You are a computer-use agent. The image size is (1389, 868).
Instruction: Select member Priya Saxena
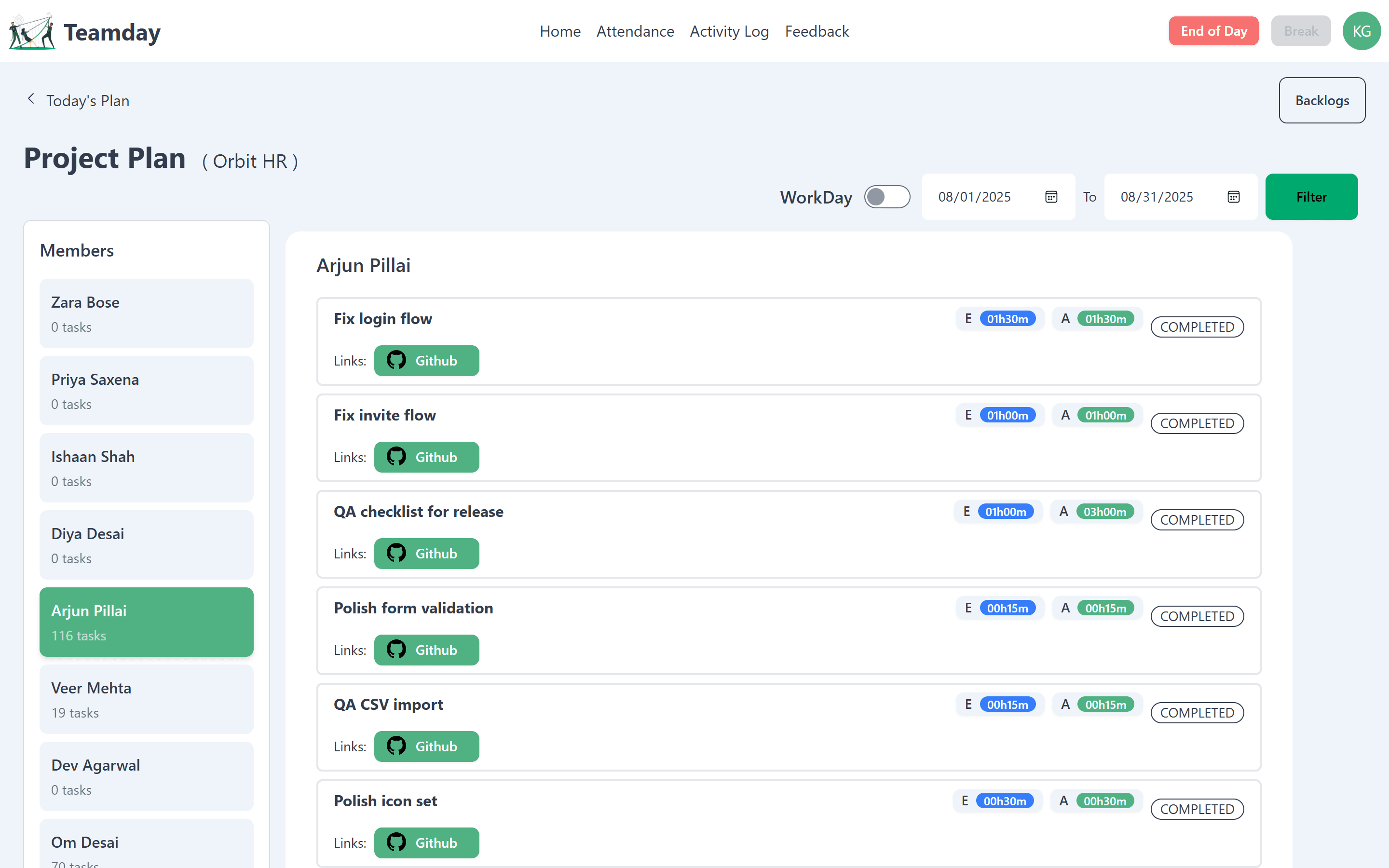coord(146,391)
